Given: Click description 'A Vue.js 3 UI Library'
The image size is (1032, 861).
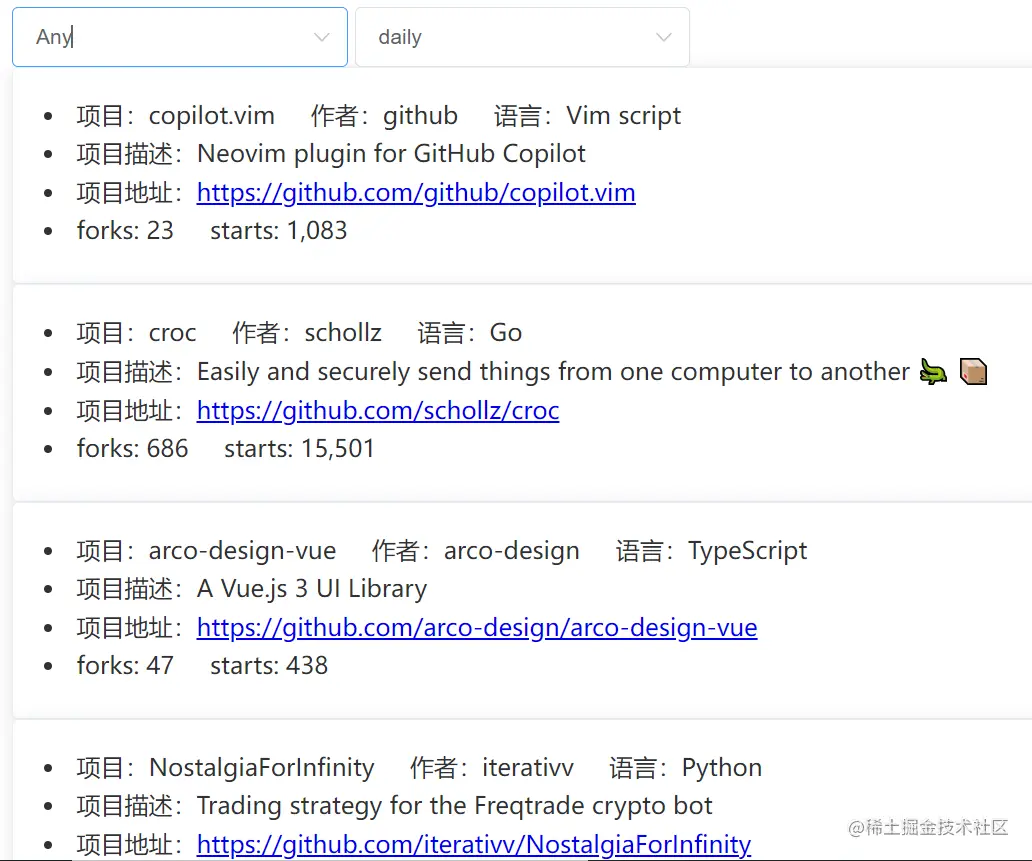Looking at the screenshot, I should click(x=312, y=588).
